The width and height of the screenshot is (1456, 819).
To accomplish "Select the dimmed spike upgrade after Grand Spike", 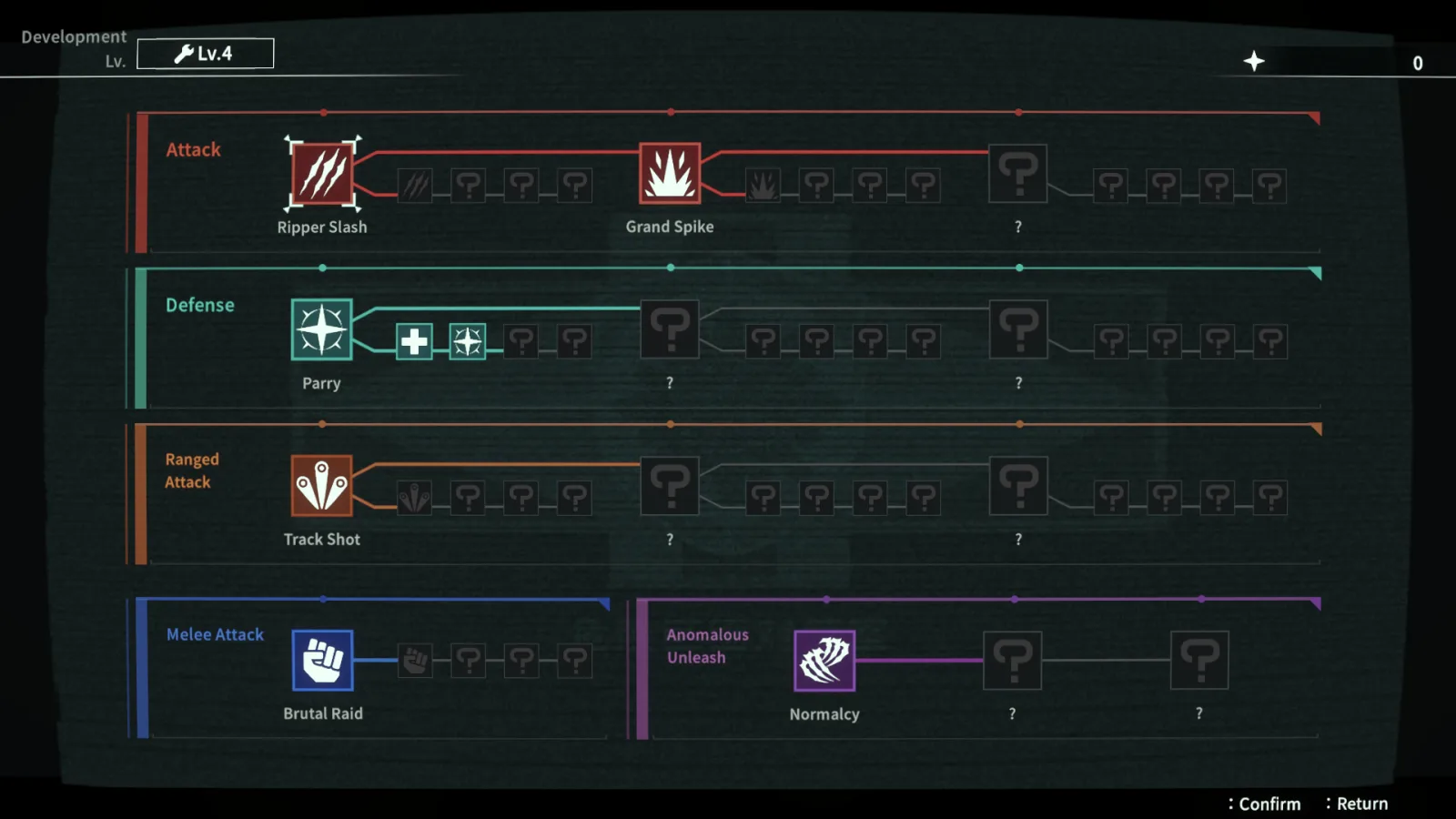I will pos(763,186).
